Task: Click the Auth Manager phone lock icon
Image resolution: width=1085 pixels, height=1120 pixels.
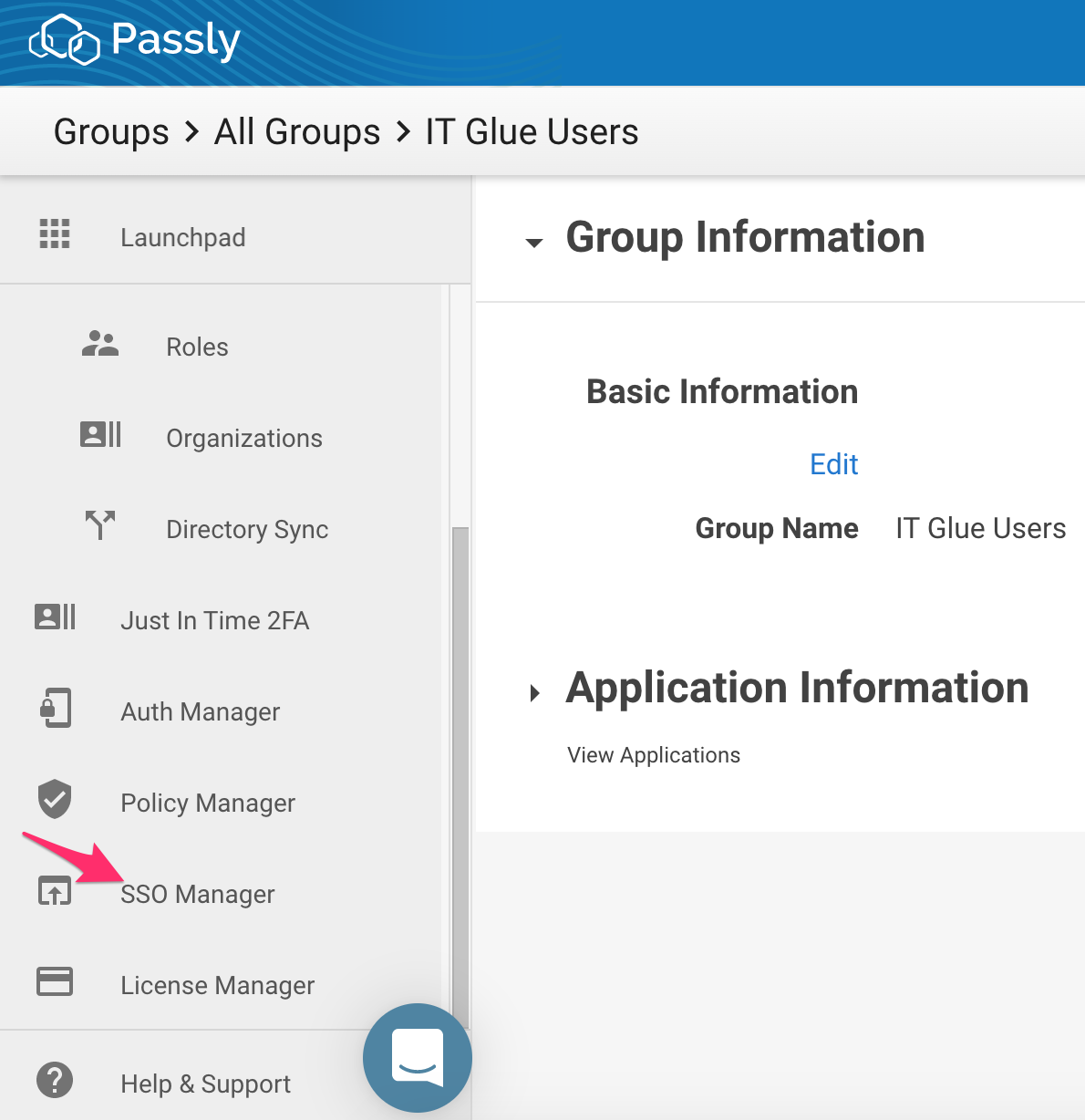Action: (56, 708)
